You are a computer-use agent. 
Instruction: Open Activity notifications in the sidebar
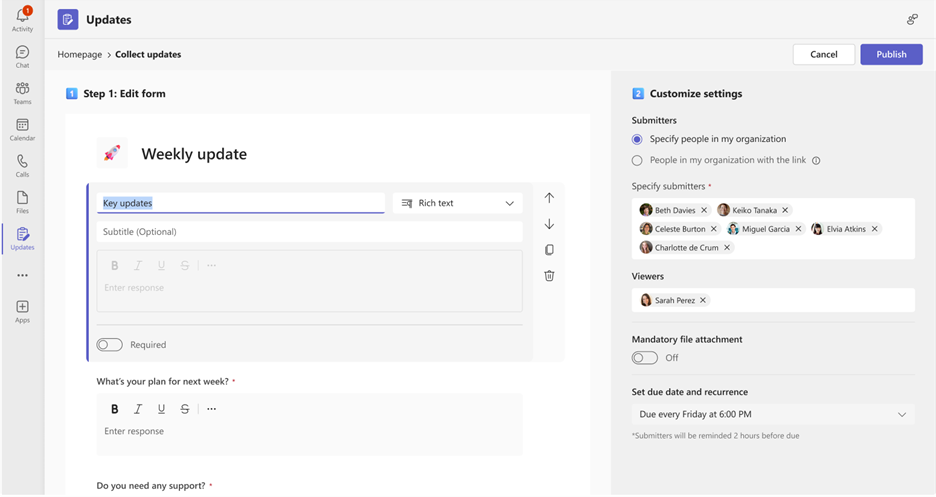(22, 18)
